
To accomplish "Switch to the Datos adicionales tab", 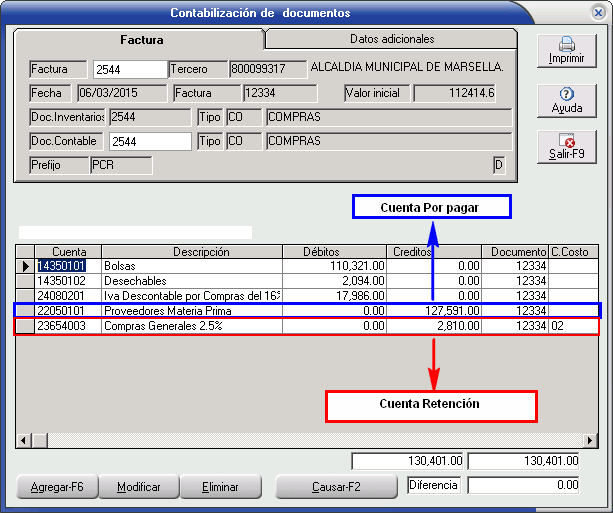I will (392, 39).
